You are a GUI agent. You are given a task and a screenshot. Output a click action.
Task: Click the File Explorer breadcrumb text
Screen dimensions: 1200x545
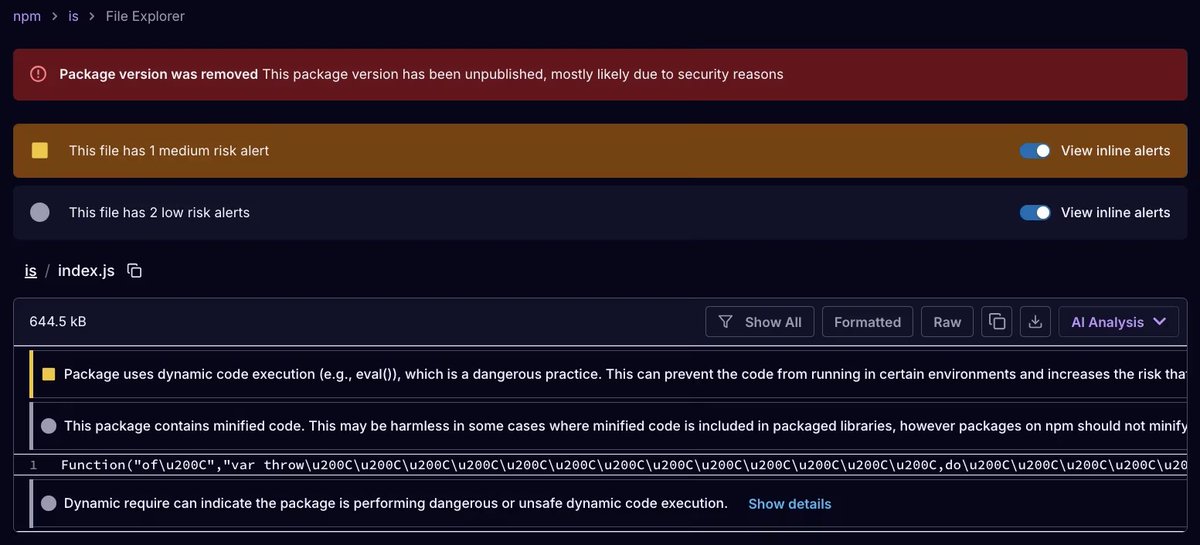145,16
